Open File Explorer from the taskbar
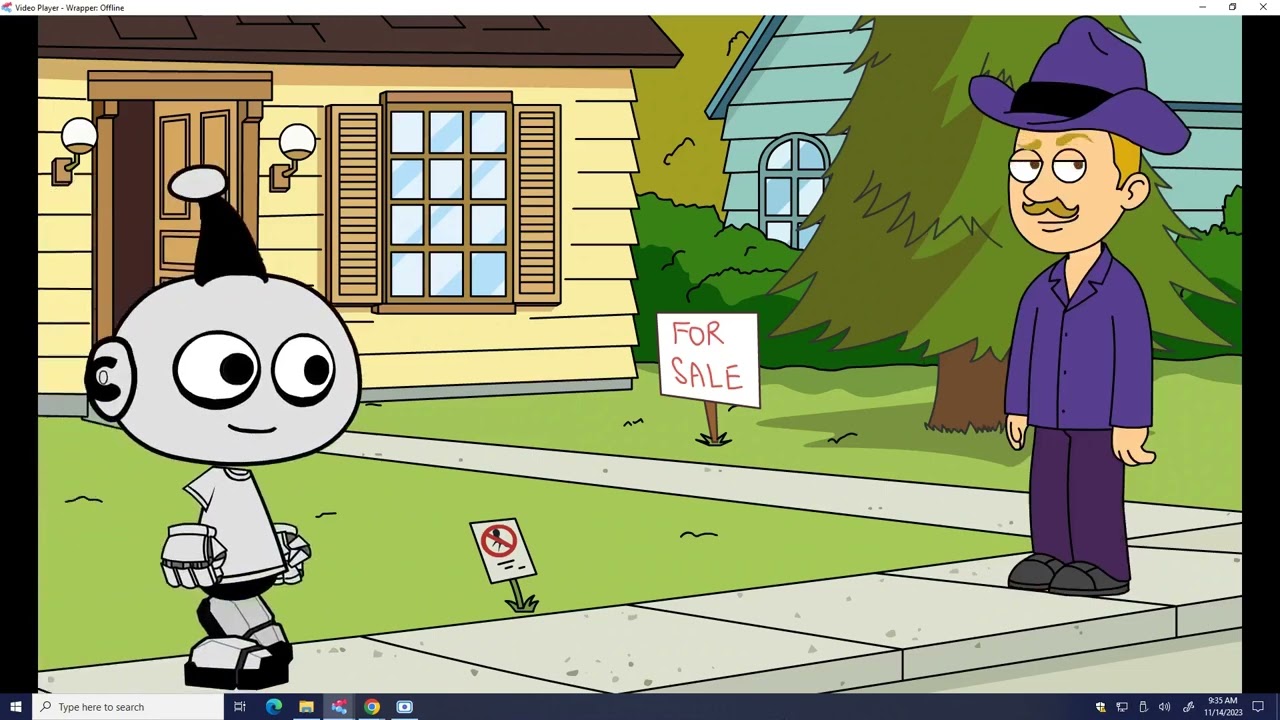 tap(306, 707)
